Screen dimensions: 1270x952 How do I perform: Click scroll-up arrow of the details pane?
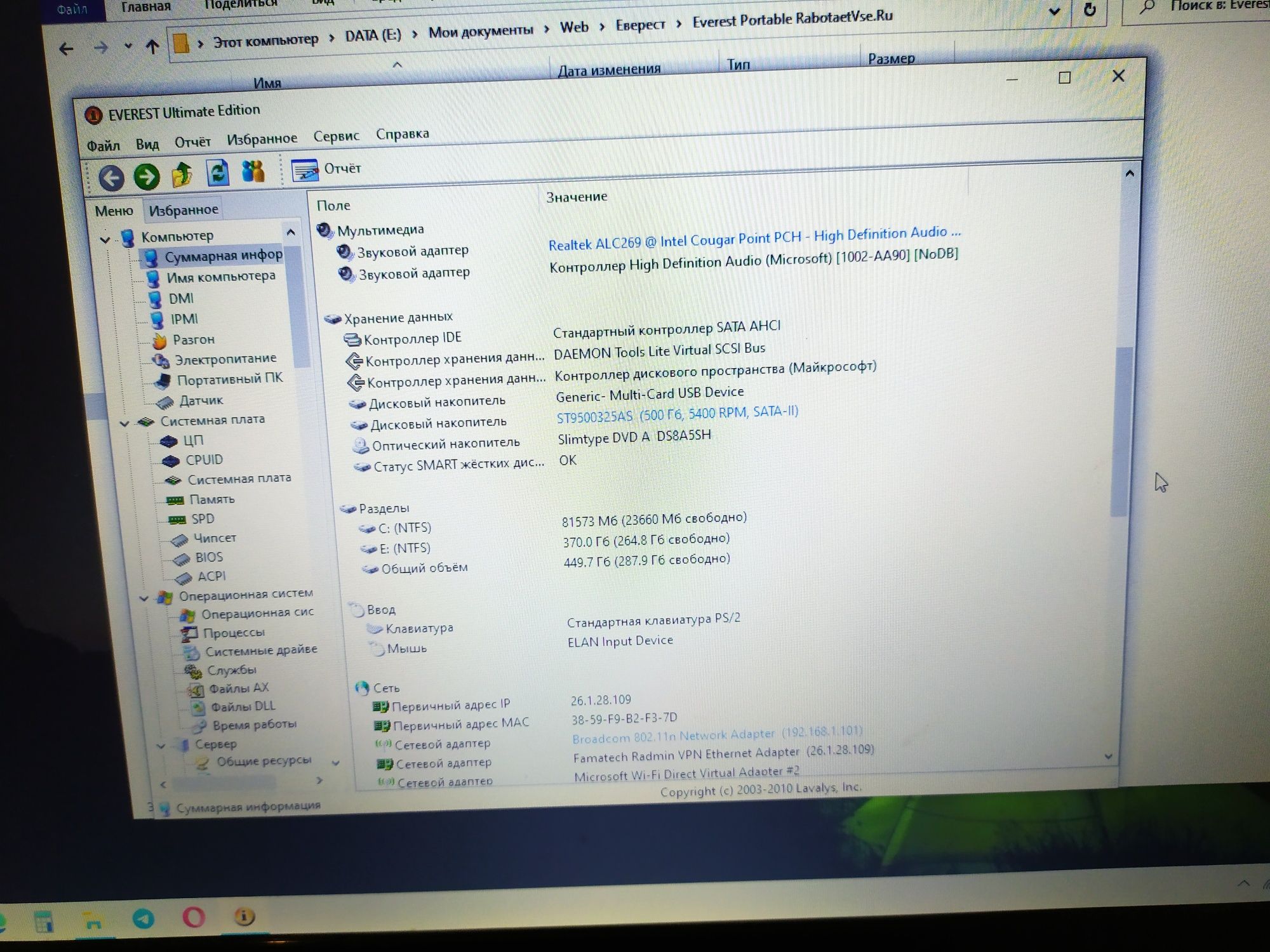point(1130,173)
